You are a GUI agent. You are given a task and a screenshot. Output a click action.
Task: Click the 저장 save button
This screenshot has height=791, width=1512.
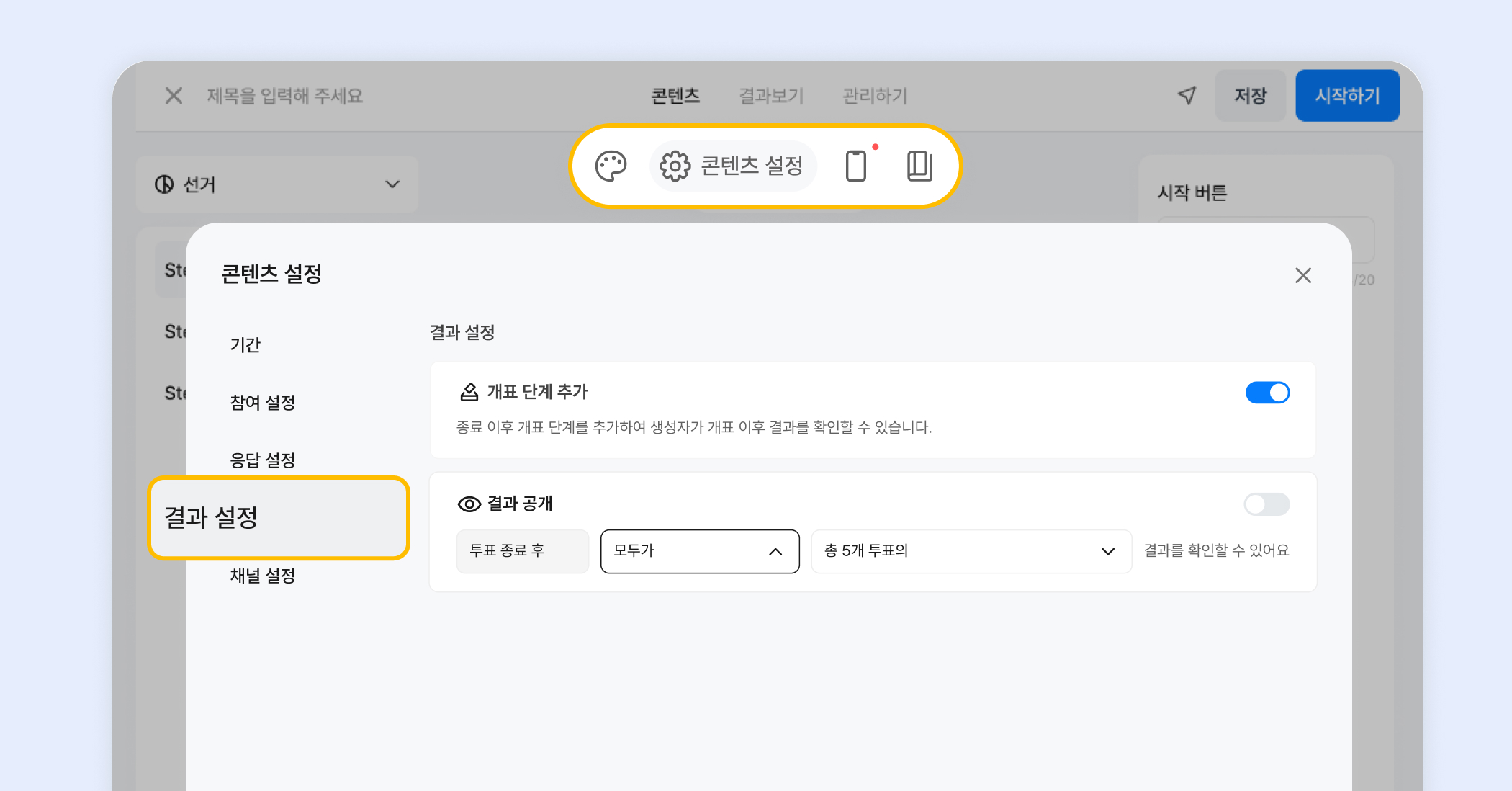(1250, 95)
